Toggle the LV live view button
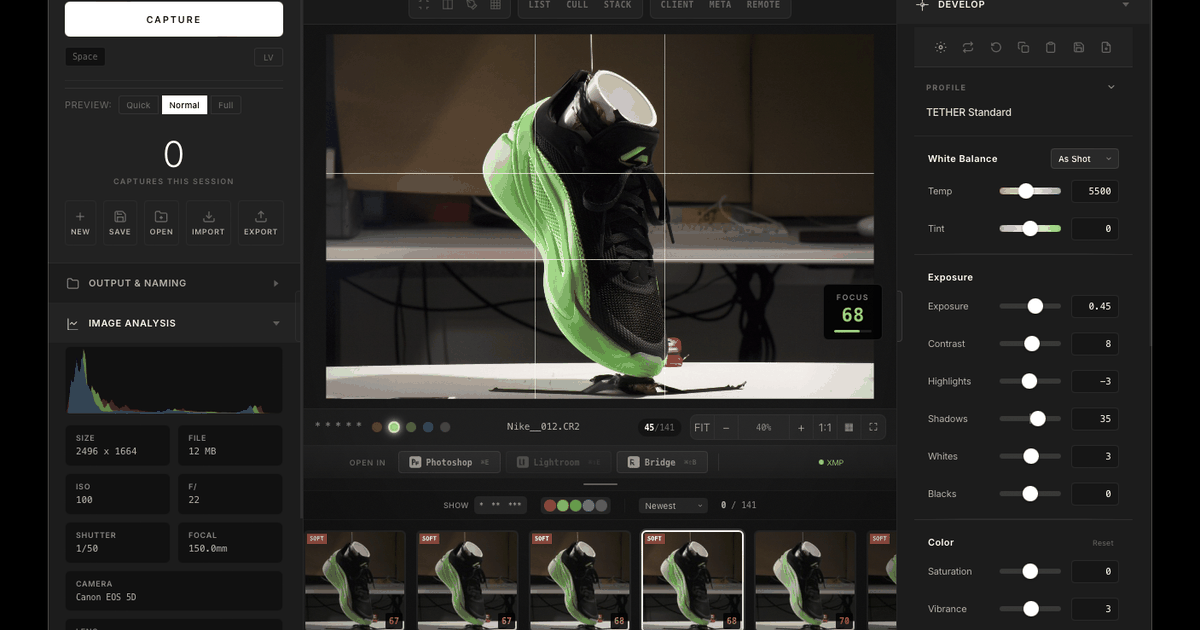 (x=268, y=57)
